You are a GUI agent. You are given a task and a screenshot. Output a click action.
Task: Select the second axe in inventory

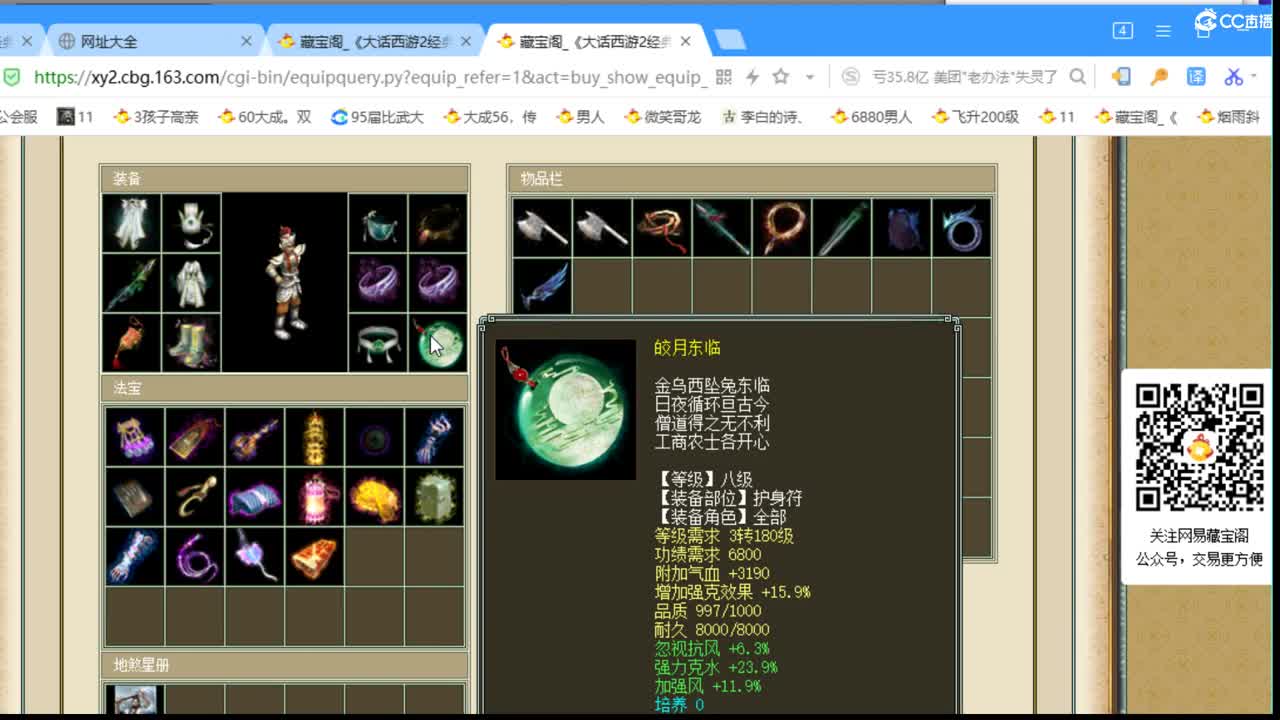pyautogui.click(x=602, y=227)
